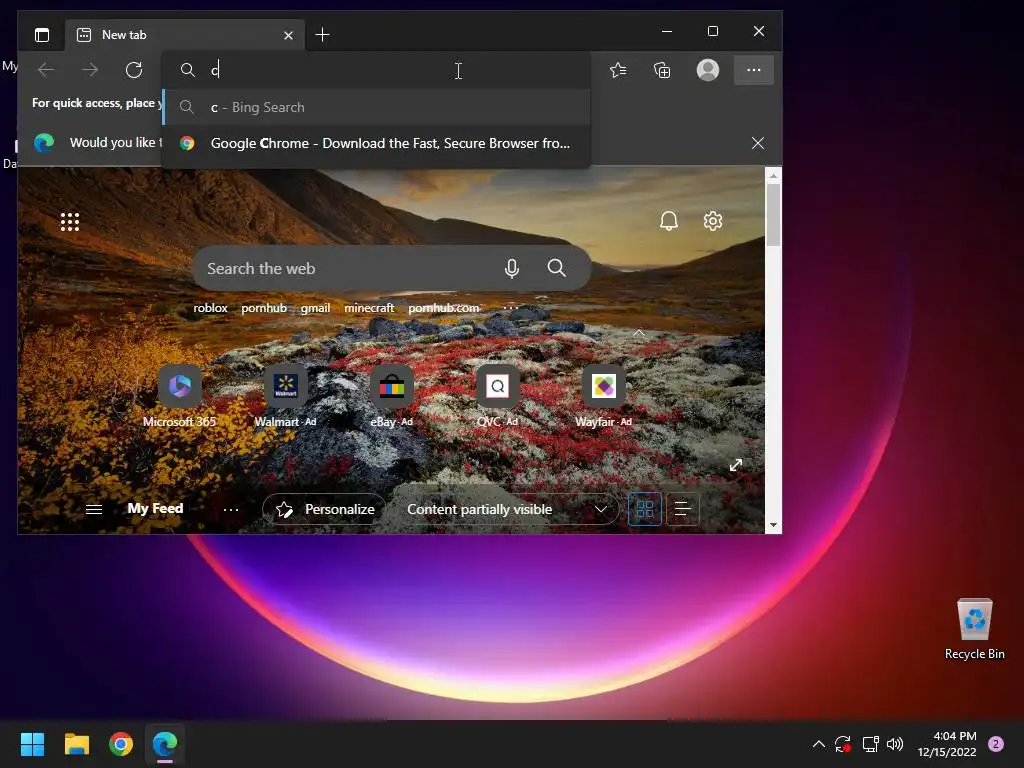The width and height of the screenshot is (1024, 768).
Task: Click the Forward navigation arrow
Action: [90, 70]
